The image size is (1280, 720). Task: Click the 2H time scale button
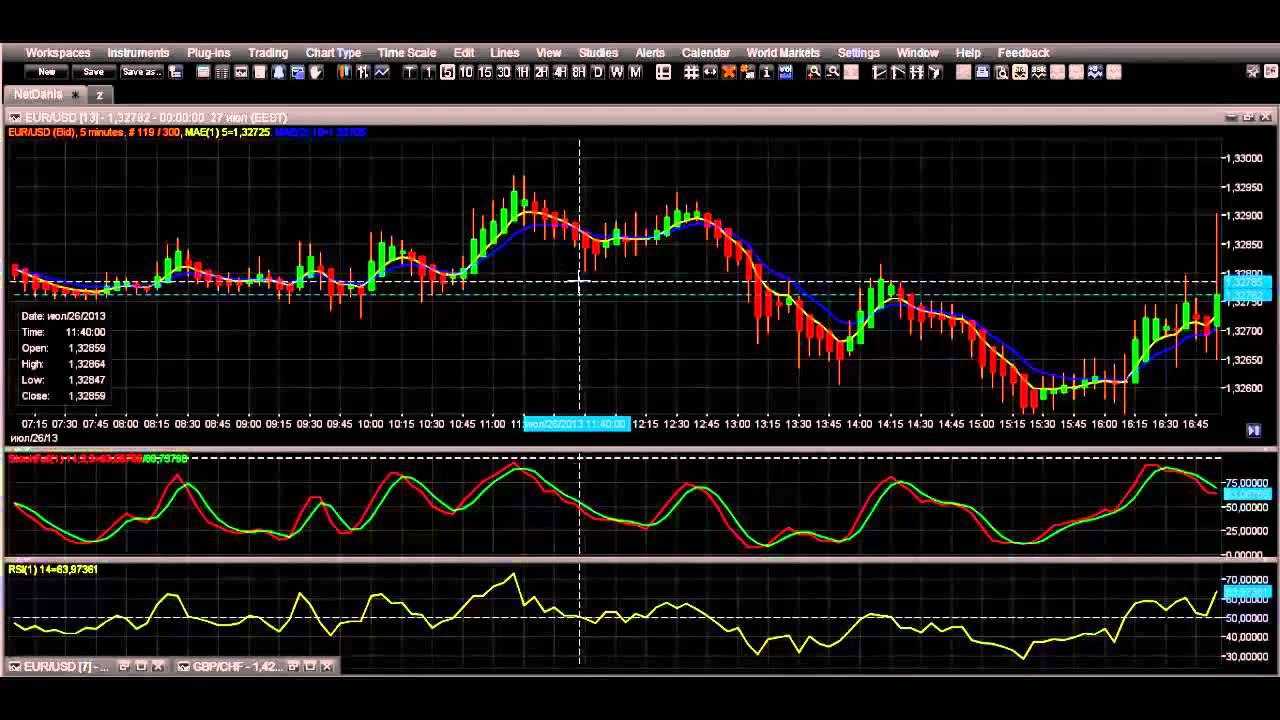click(541, 72)
